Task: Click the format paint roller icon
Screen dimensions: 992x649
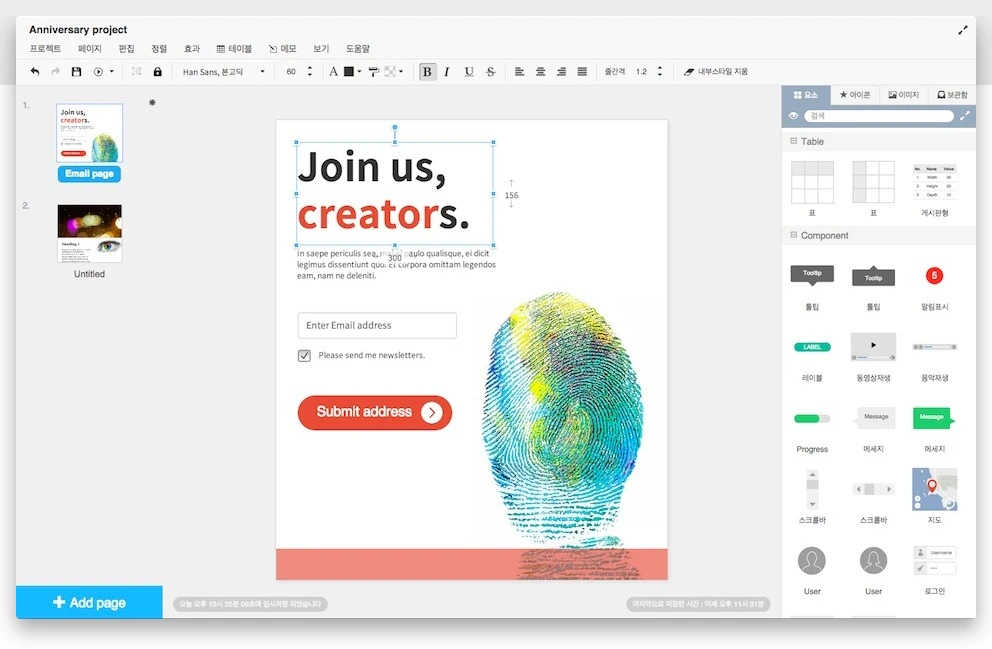Action: 374,71
